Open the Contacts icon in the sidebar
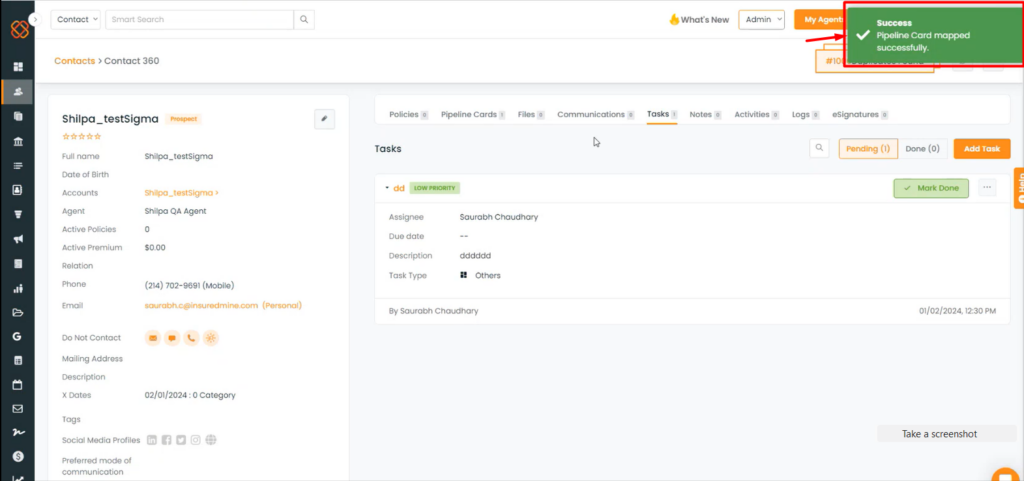The image size is (1024, 481). pos(18,92)
